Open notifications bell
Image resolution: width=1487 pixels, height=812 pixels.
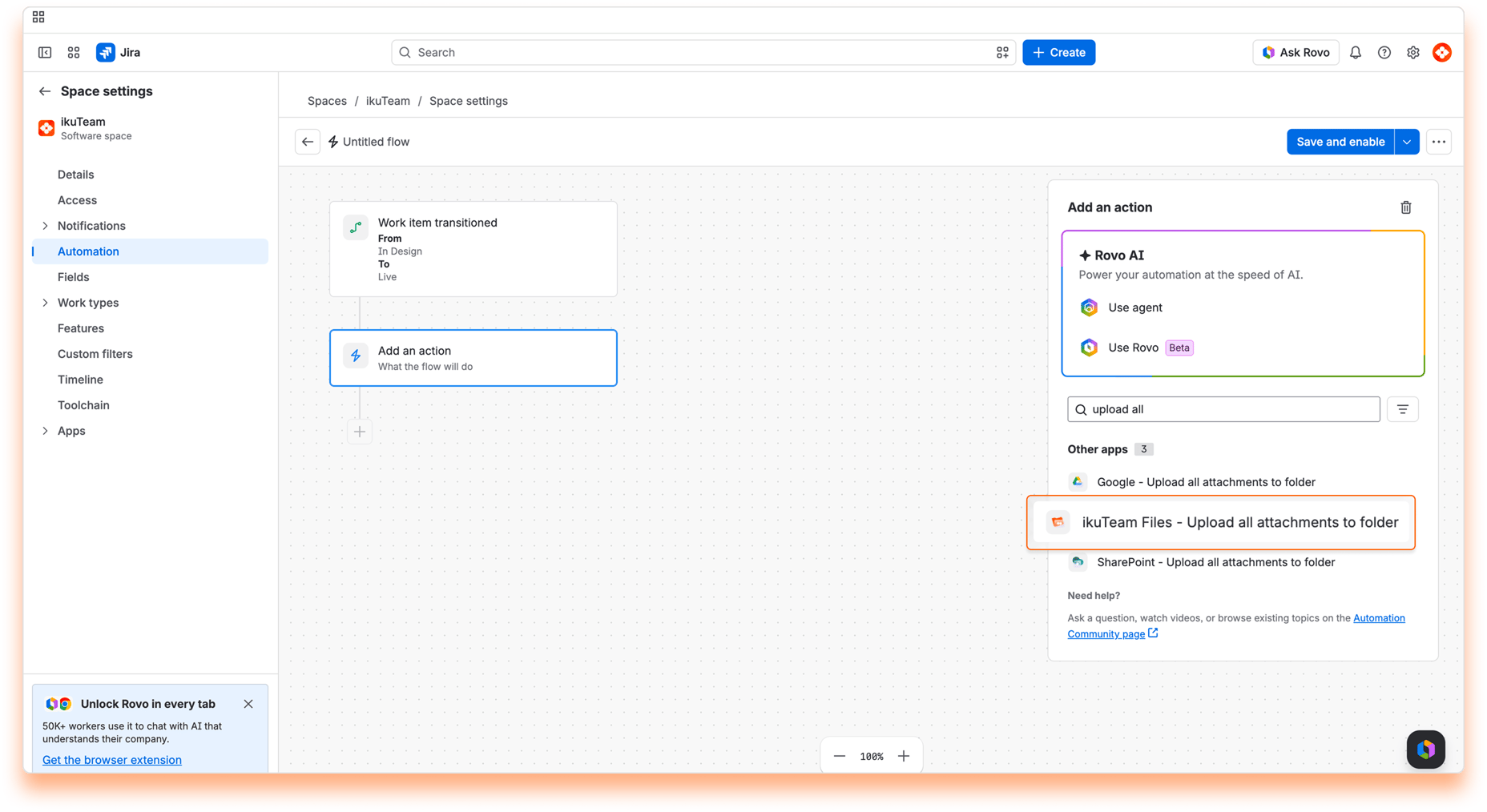coord(1356,52)
